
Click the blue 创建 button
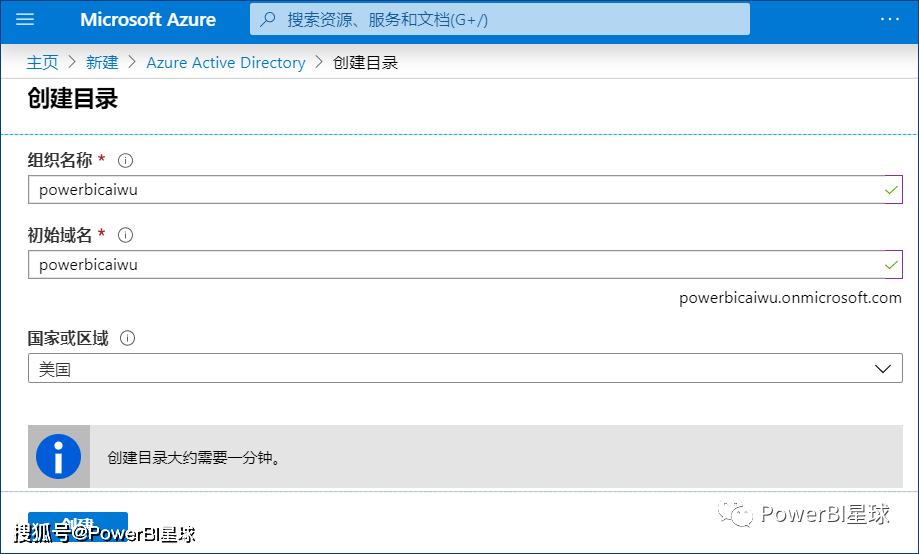pyautogui.click(x=78, y=526)
